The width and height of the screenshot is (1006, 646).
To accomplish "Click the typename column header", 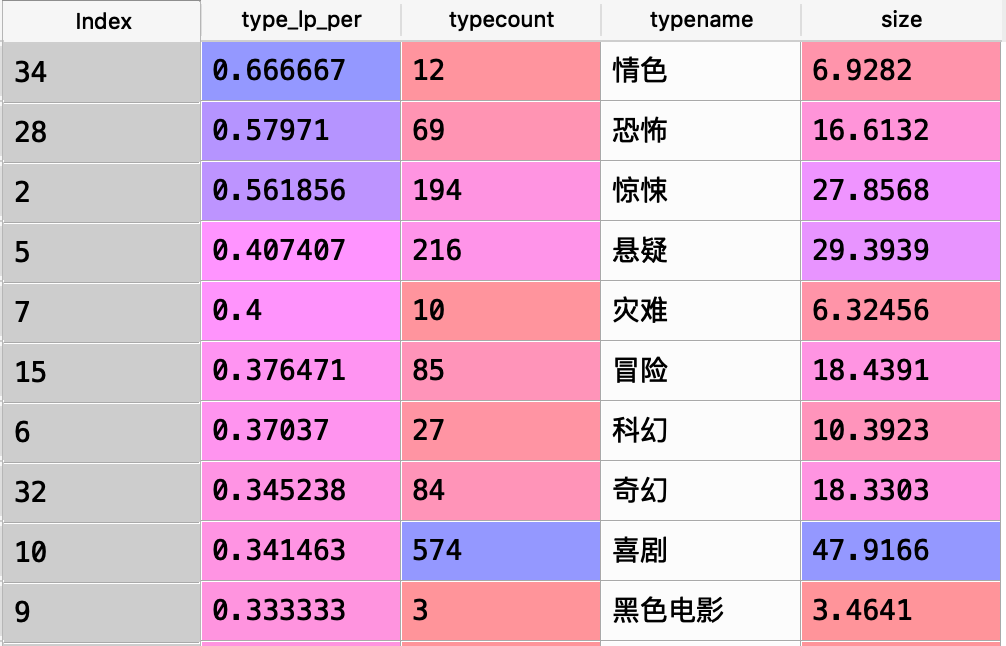I will [x=701, y=21].
